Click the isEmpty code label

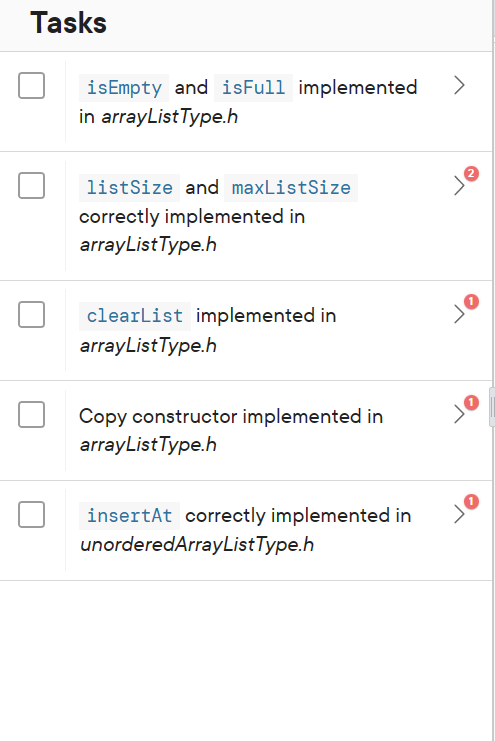[x=124, y=88]
